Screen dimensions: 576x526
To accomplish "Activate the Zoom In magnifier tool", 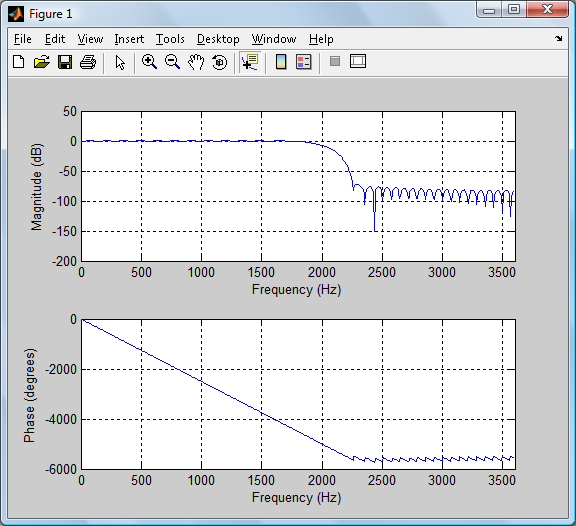I will [x=149, y=62].
